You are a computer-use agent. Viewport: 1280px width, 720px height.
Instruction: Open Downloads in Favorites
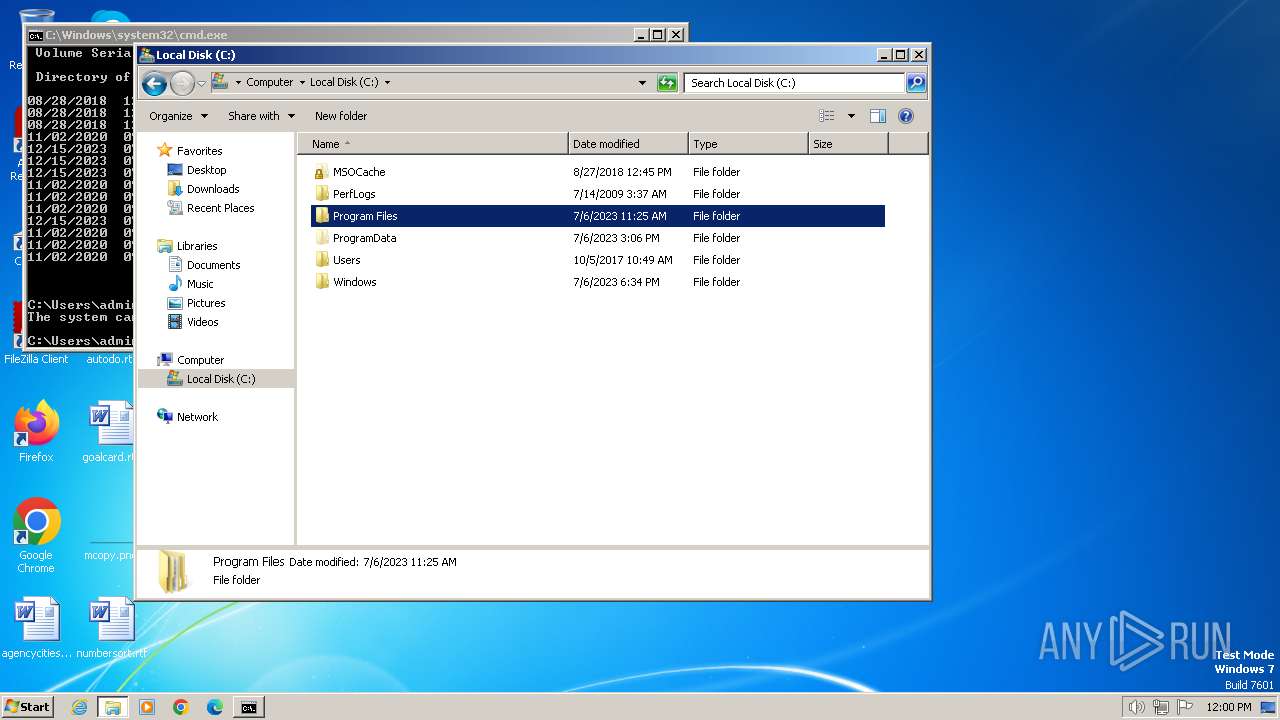pyautogui.click(x=213, y=189)
